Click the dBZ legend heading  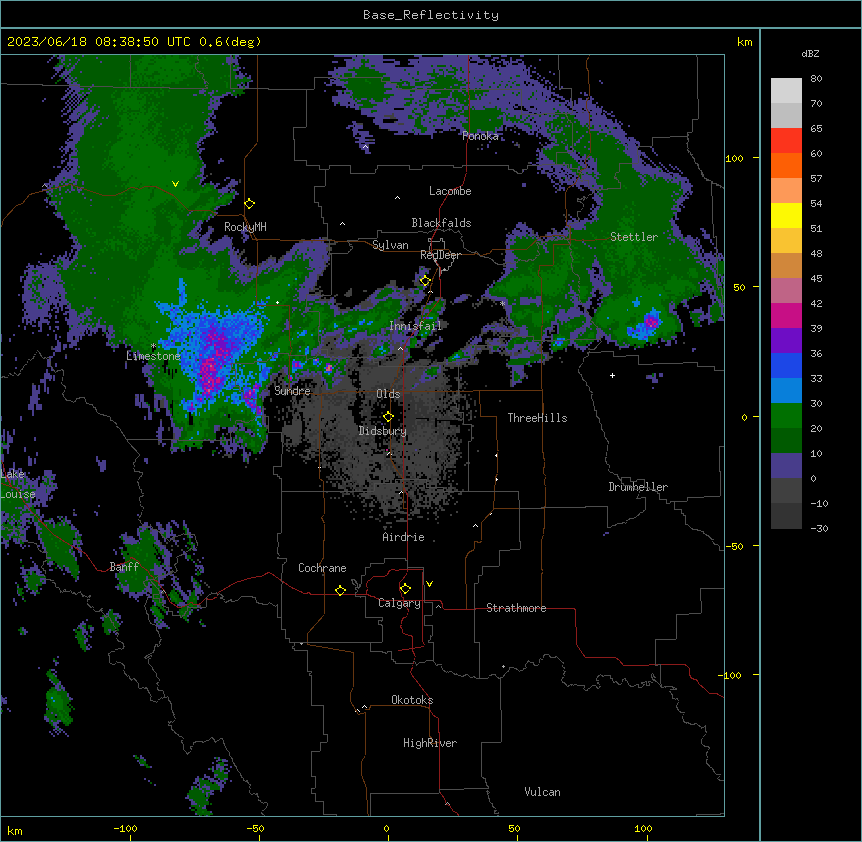tap(810, 54)
